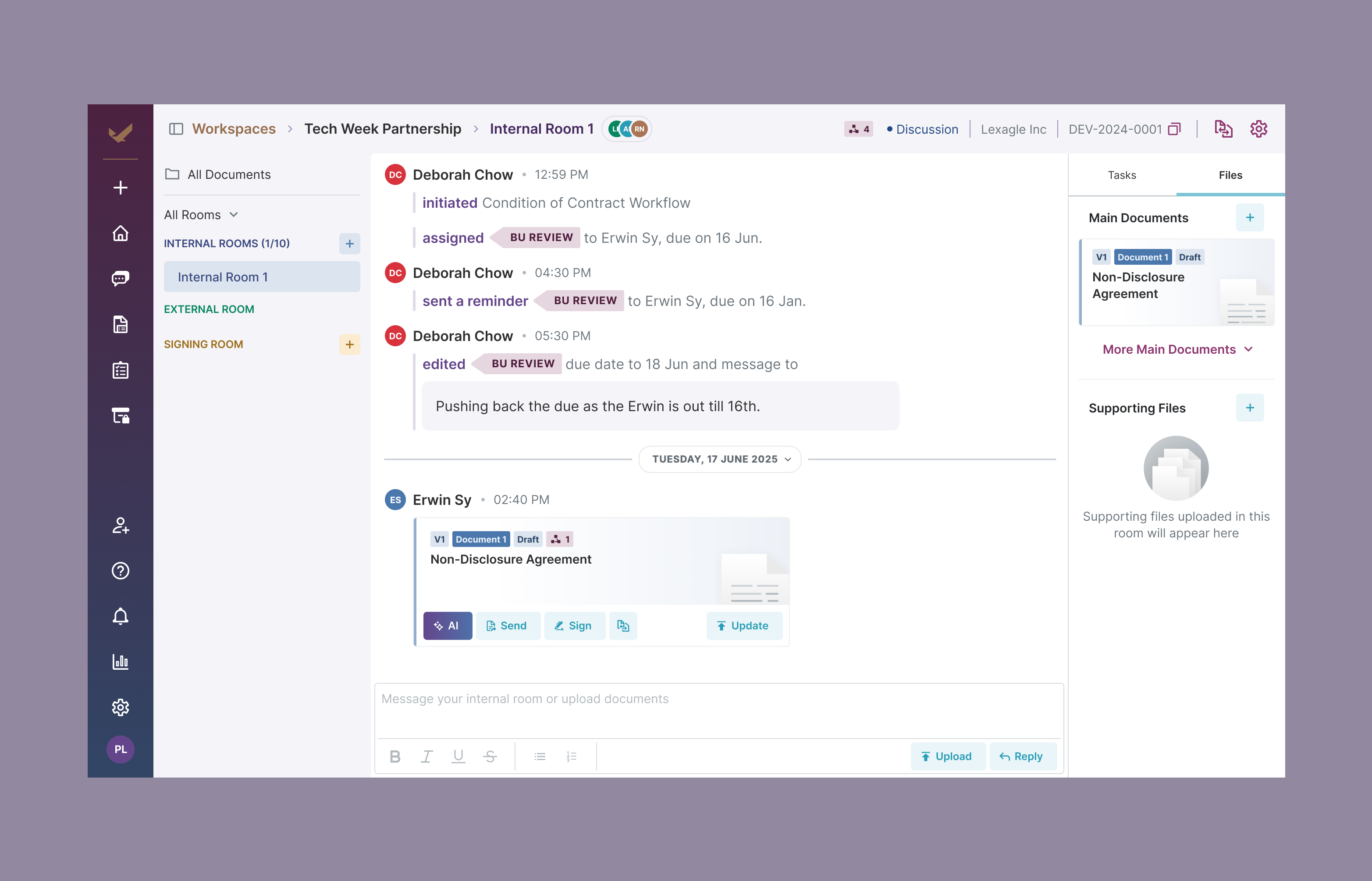Open the documents sidebar icon
This screenshot has height=881, width=1372.
(x=120, y=324)
